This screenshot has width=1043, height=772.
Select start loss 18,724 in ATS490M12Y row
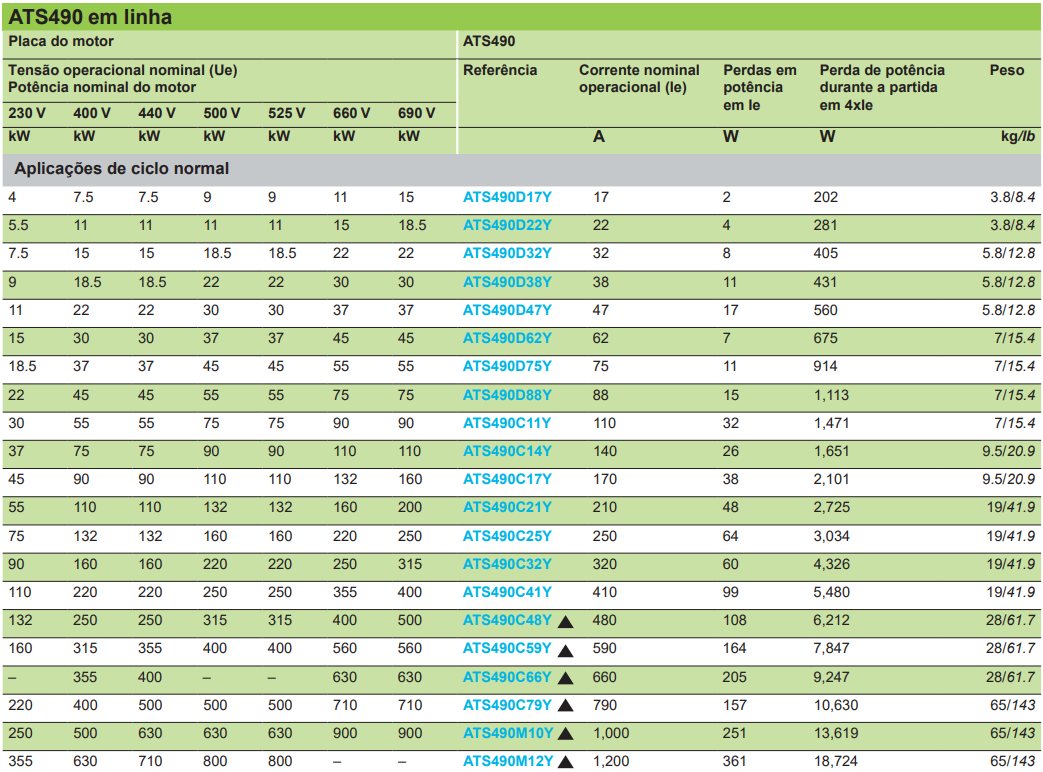pos(836,761)
